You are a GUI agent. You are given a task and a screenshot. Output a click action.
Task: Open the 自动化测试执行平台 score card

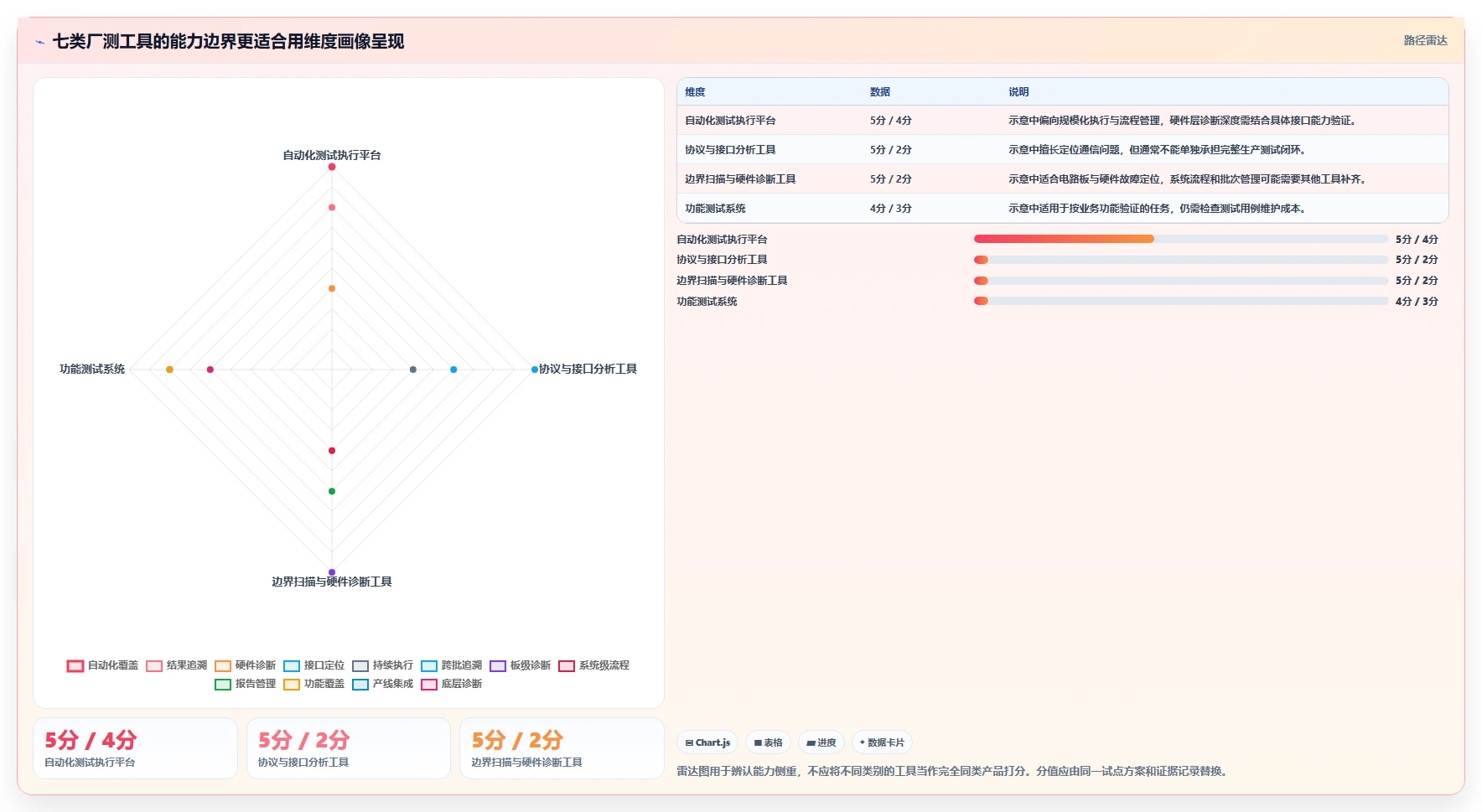pos(135,748)
